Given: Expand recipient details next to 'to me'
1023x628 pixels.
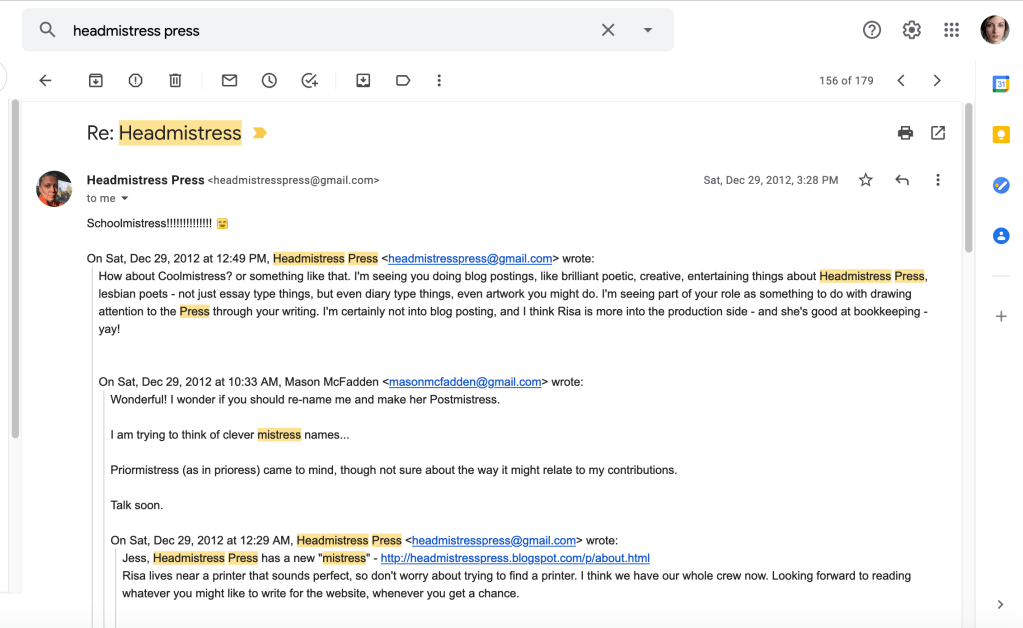Looking at the screenshot, I should (125, 199).
